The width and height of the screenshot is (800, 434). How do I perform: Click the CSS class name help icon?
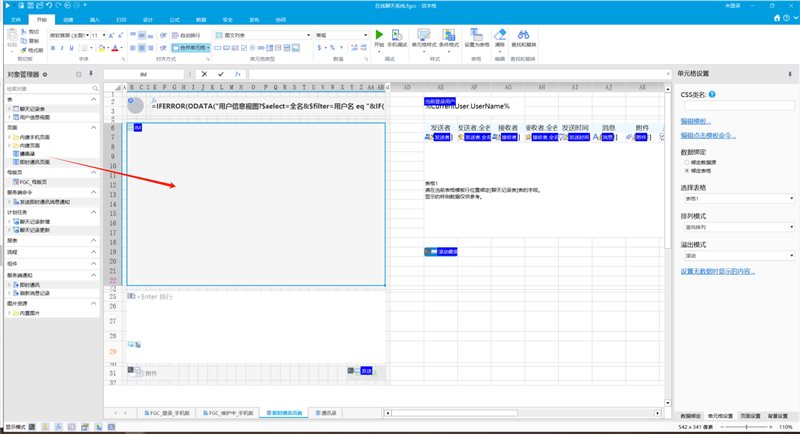tap(712, 94)
